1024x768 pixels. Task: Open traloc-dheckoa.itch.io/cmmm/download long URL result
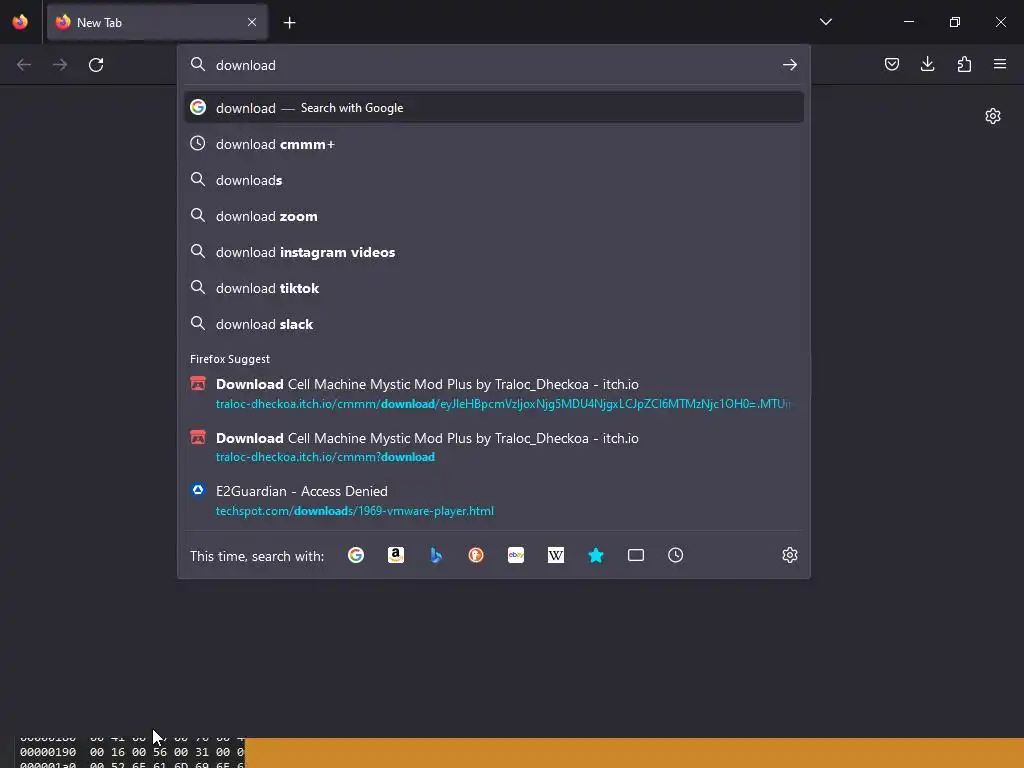coord(494,394)
